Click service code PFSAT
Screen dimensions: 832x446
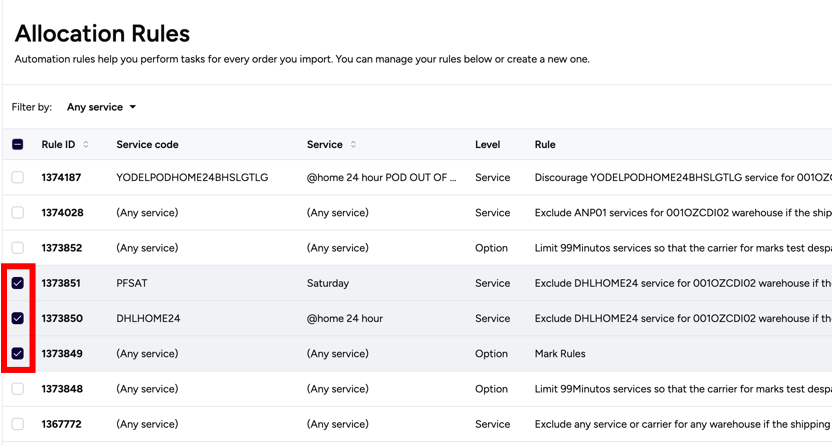pos(132,283)
